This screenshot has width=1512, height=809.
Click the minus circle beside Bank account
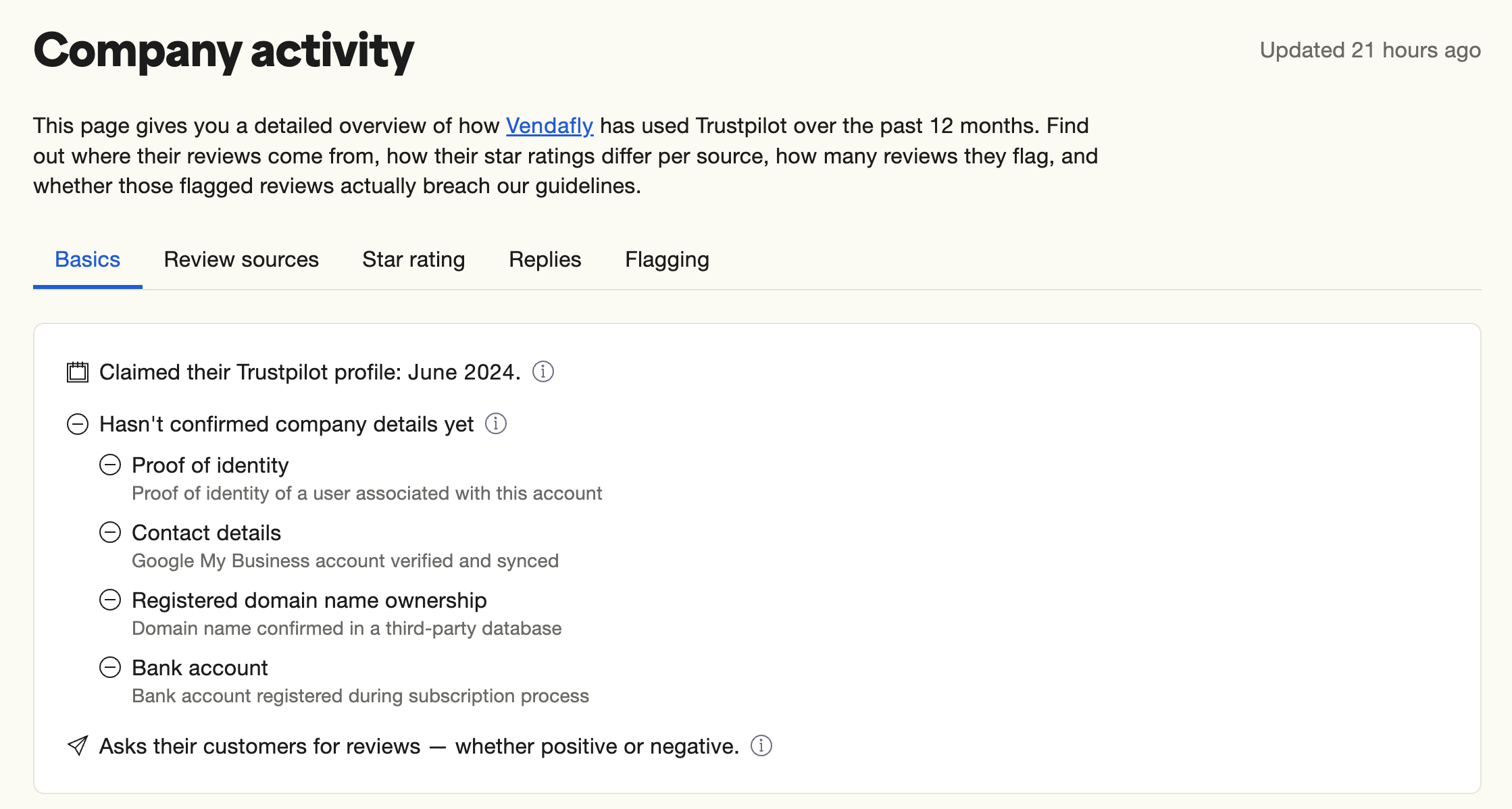click(110, 667)
